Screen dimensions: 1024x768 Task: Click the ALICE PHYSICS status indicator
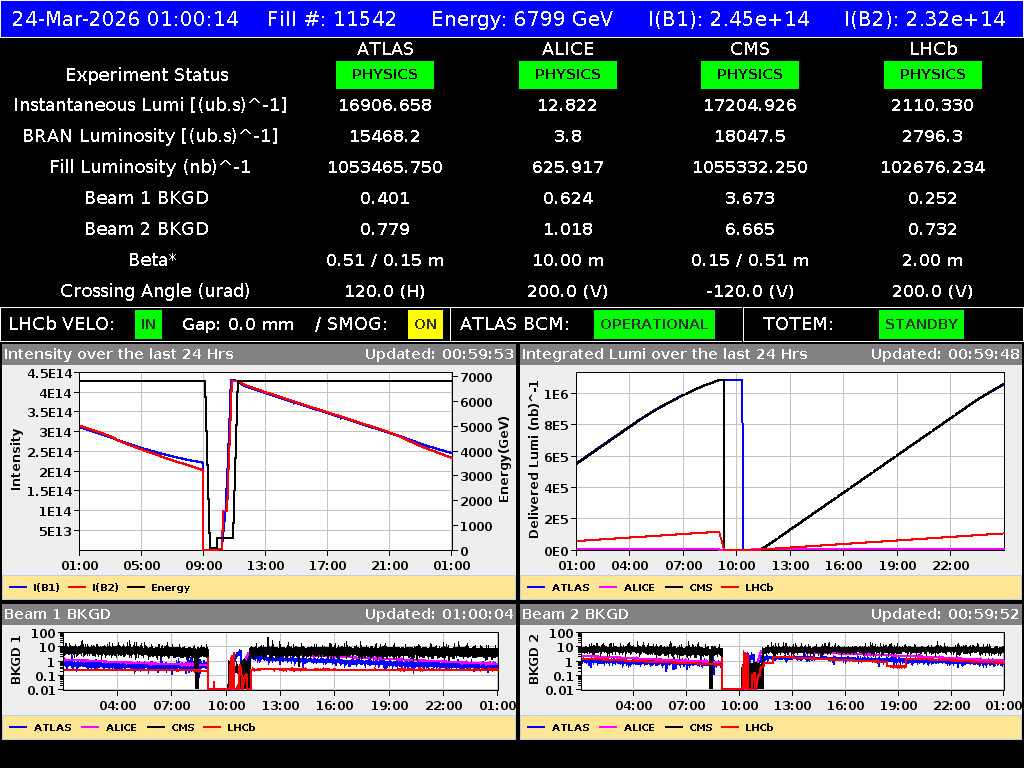tap(567, 74)
